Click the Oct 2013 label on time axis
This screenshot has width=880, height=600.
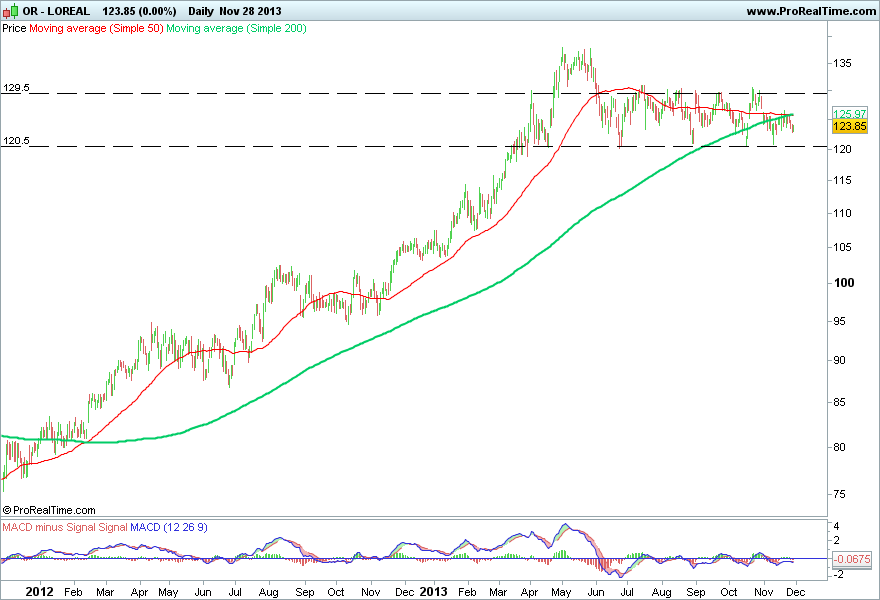click(x=728, y=592)
